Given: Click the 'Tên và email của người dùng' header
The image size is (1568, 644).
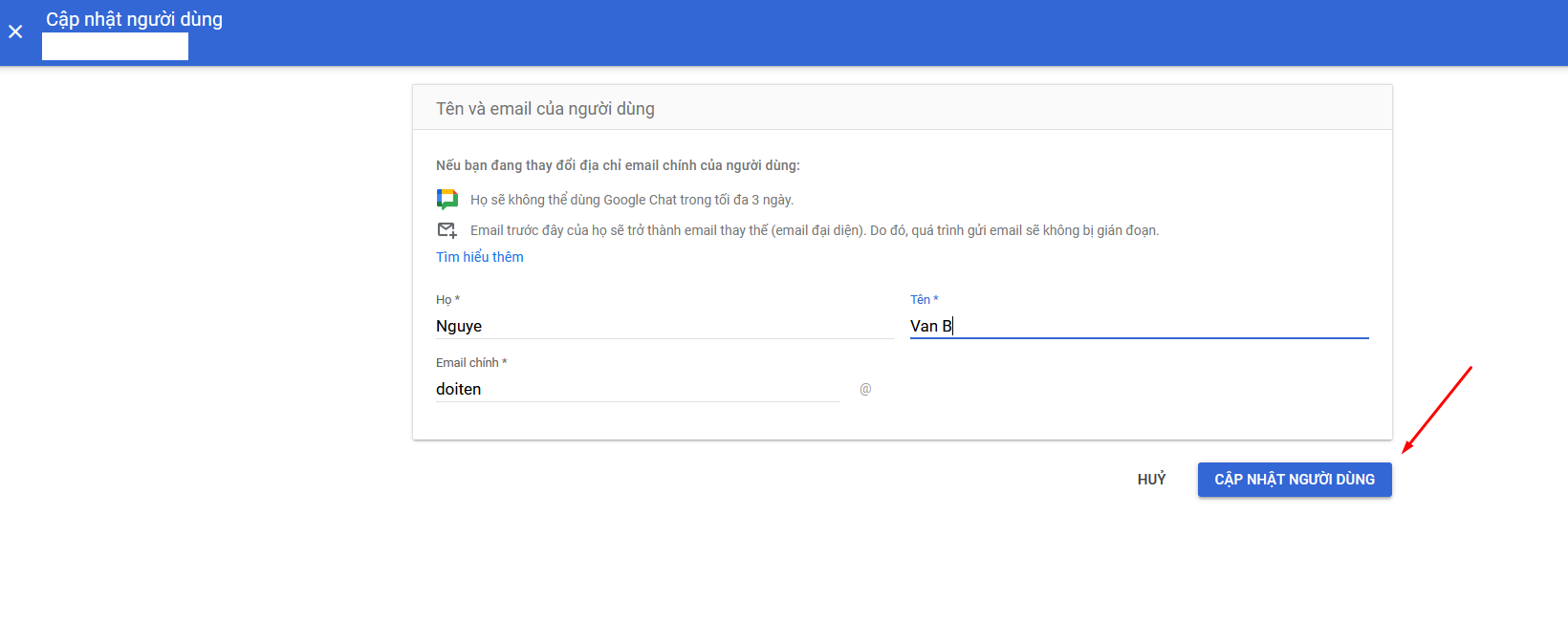Looking at the screenshot, I should click(545, 109).
